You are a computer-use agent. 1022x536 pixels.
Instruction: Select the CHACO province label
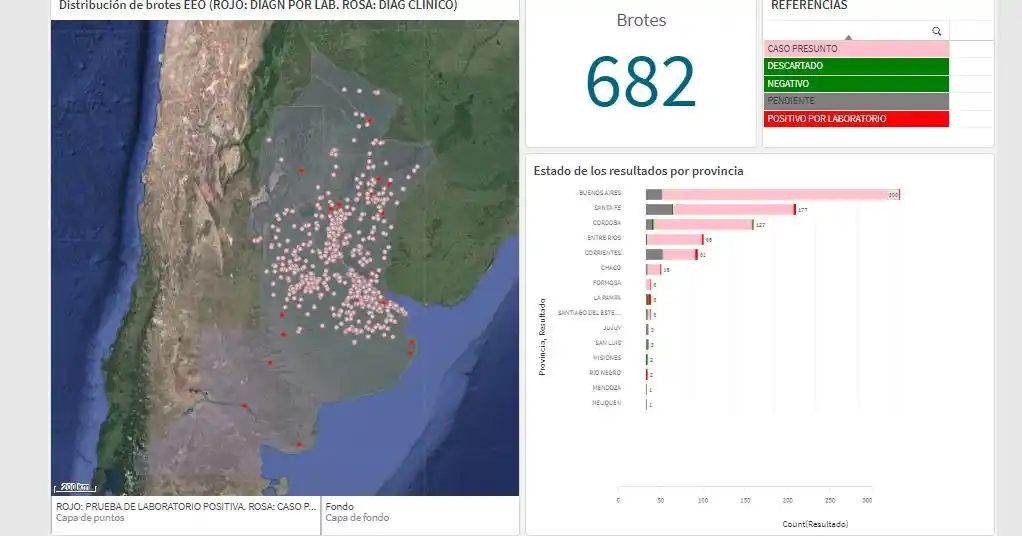[610, 268]
